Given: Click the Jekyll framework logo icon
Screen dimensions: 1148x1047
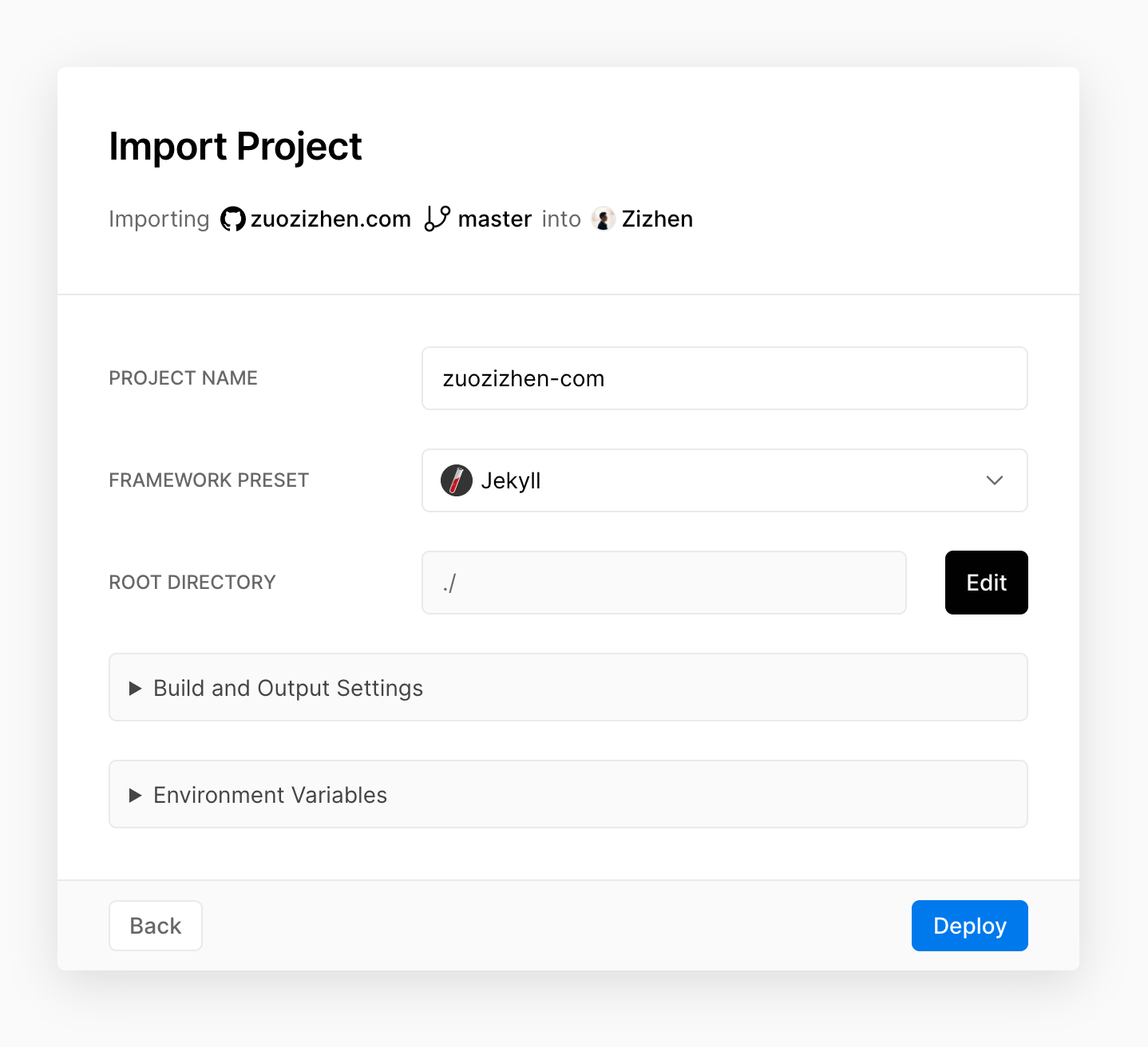Looking at the screenshot, I should pos(457,480).
